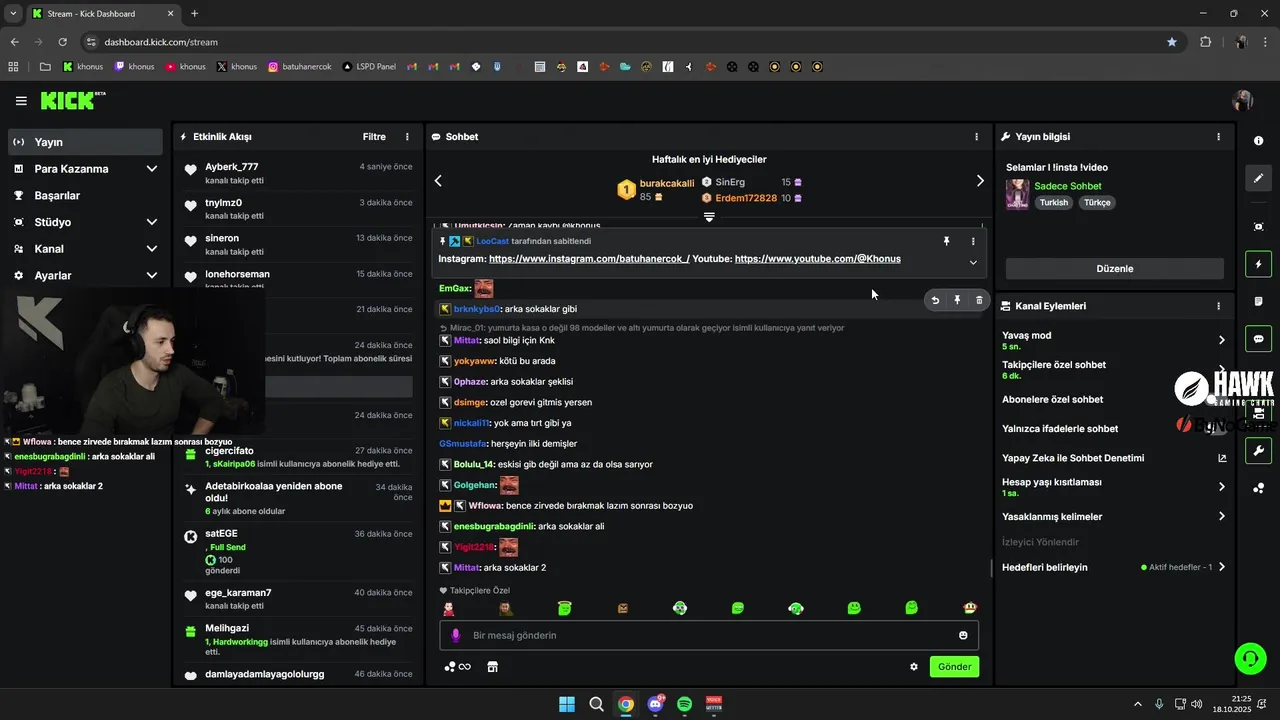Click the document notes icon in right toolbar
1280x720 pixels.
click(1258, 301)
